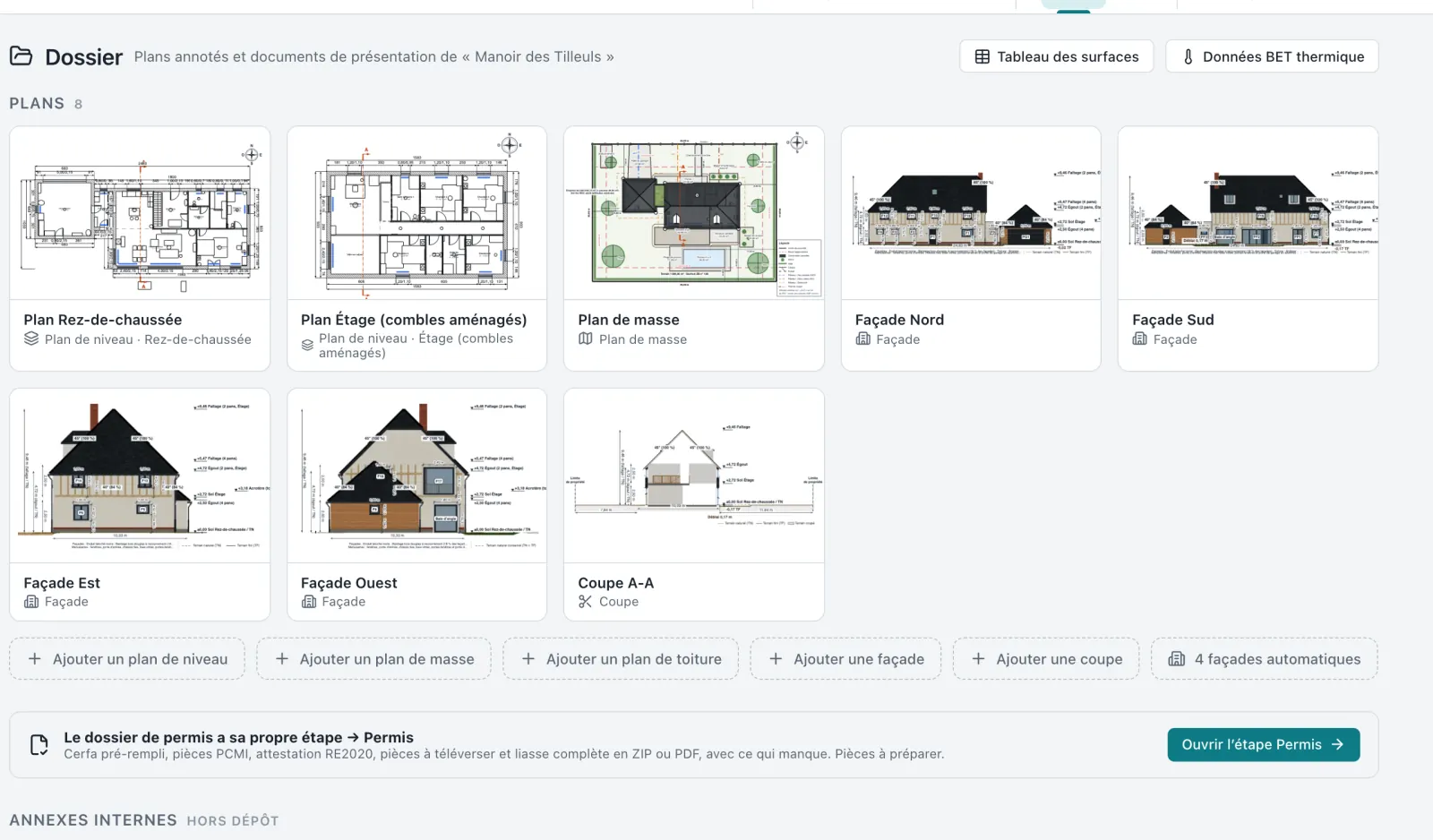Click the layers icon under Plan Rez-de-chaussée
Image resolution: width=1433 pixels, height=840 pixels.
(31, 339)
